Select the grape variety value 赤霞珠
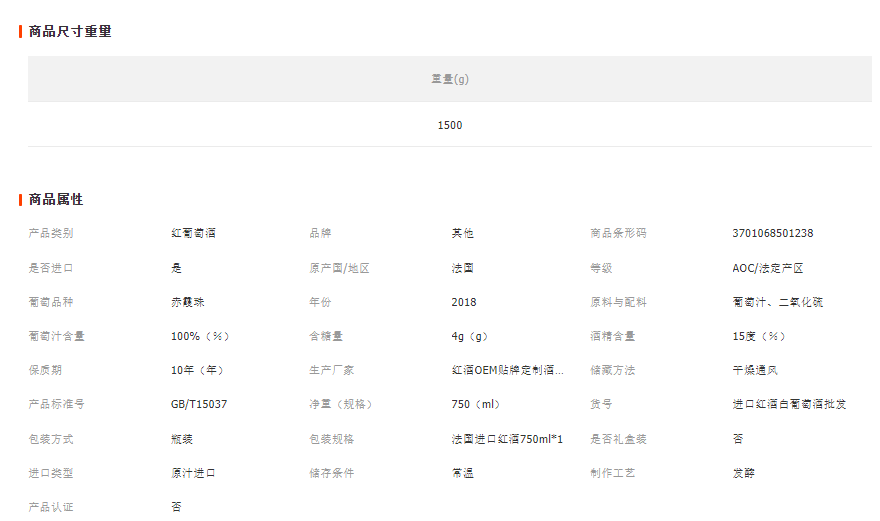 pos(188,302)
